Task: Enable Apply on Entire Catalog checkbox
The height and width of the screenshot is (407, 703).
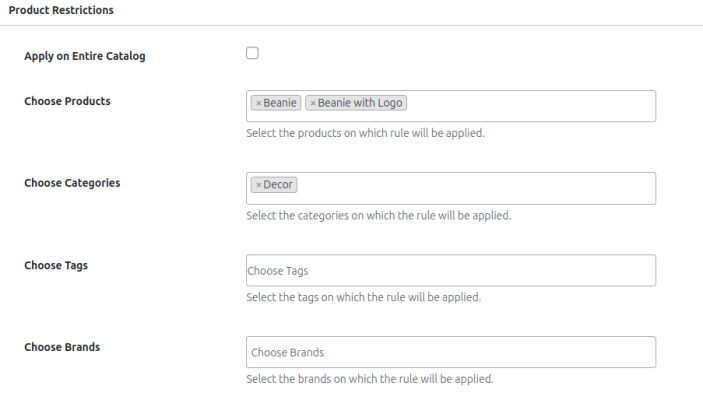Action: 252,54
